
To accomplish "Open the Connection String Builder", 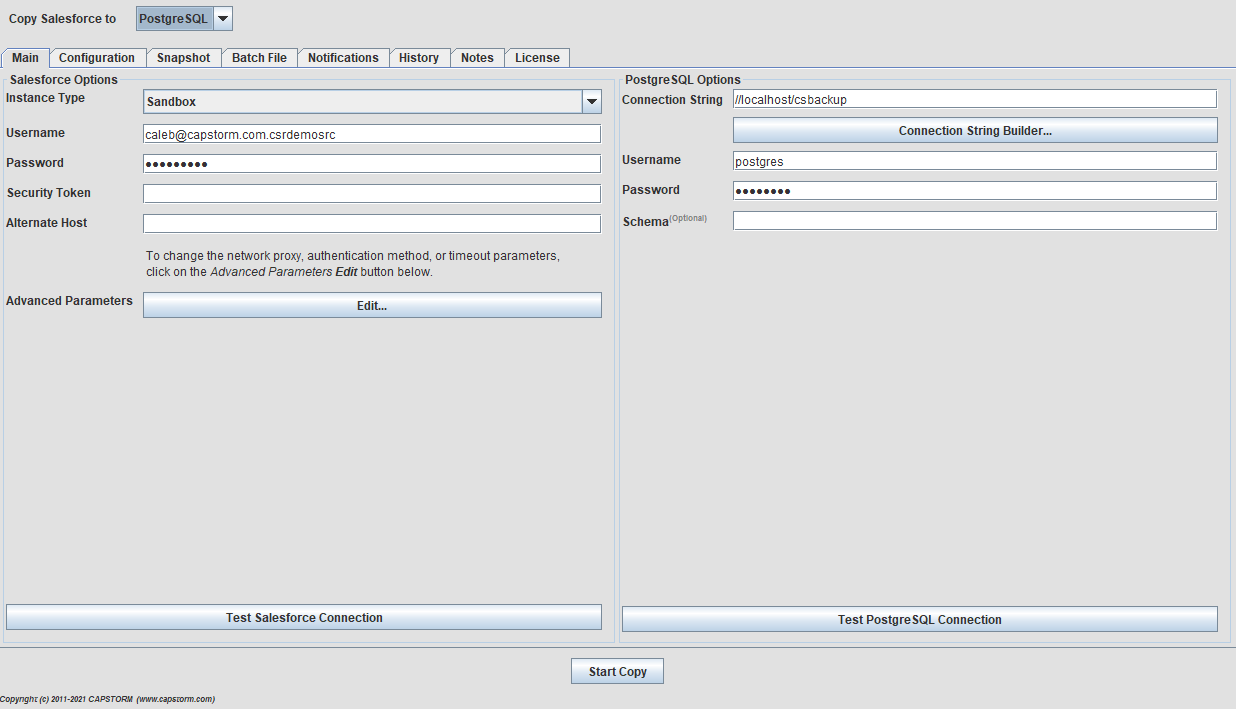I will tap(975, 130).
